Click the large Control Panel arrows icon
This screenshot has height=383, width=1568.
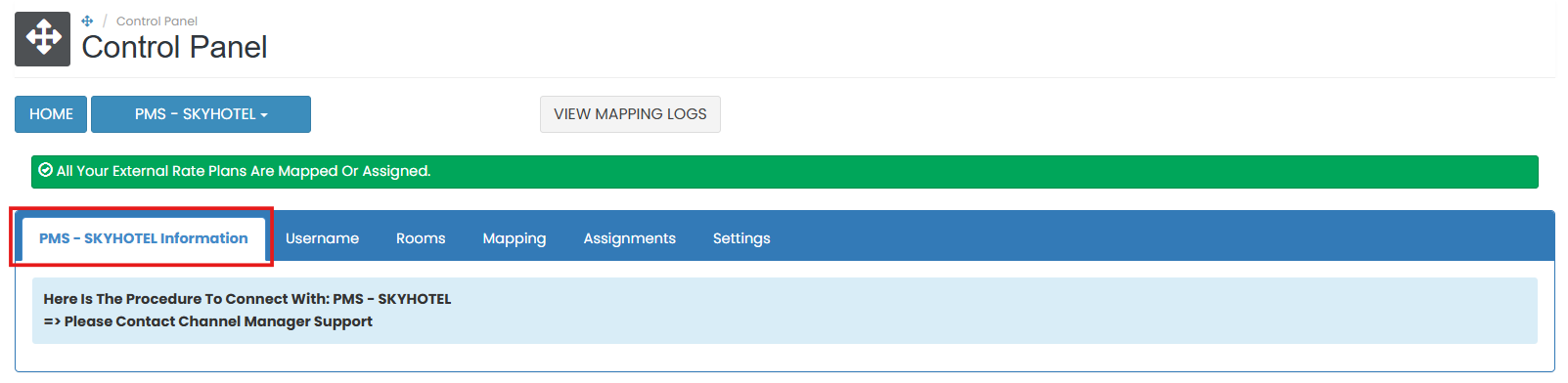42,39
